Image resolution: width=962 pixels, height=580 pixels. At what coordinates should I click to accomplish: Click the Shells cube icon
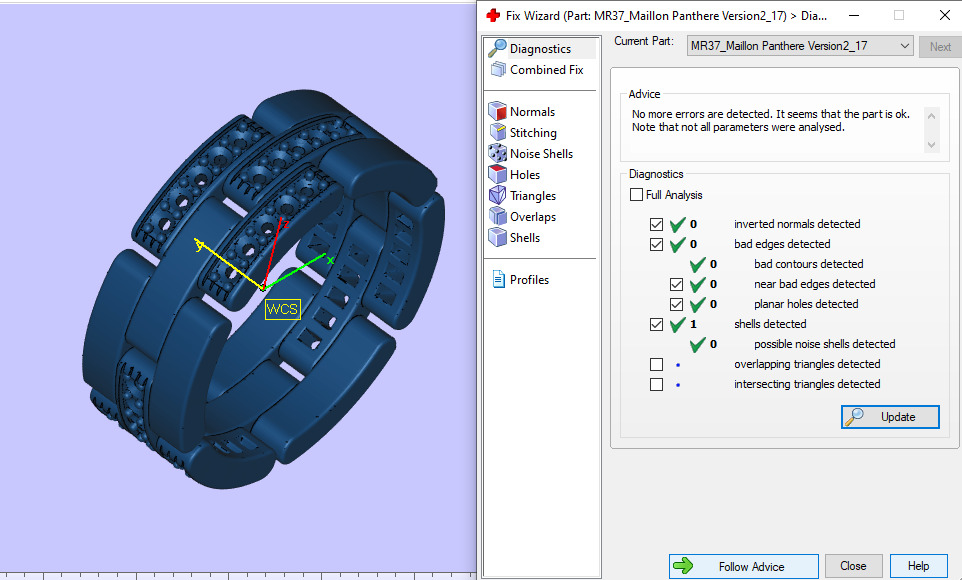coord(497,236)
